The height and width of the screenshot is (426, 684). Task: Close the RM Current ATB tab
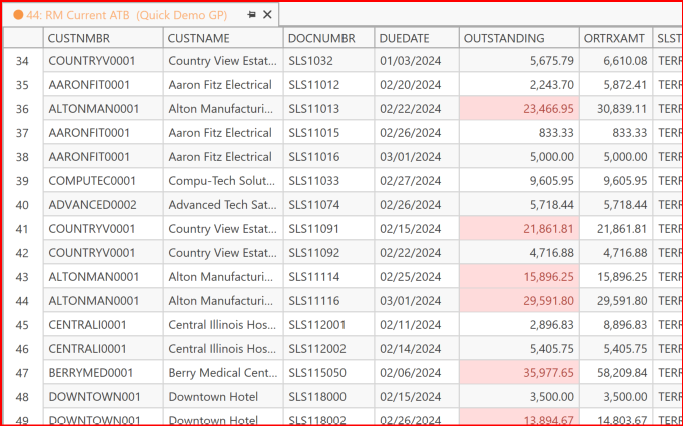coord(267,15)
